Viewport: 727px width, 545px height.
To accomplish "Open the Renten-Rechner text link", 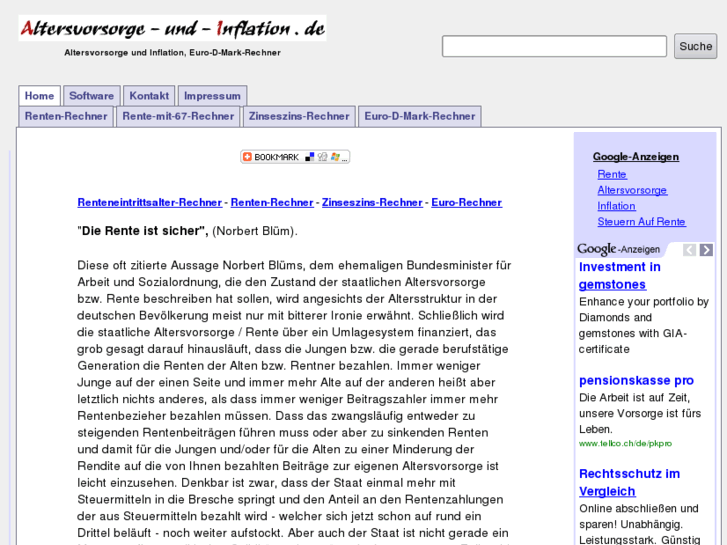I will click(272, 203).
